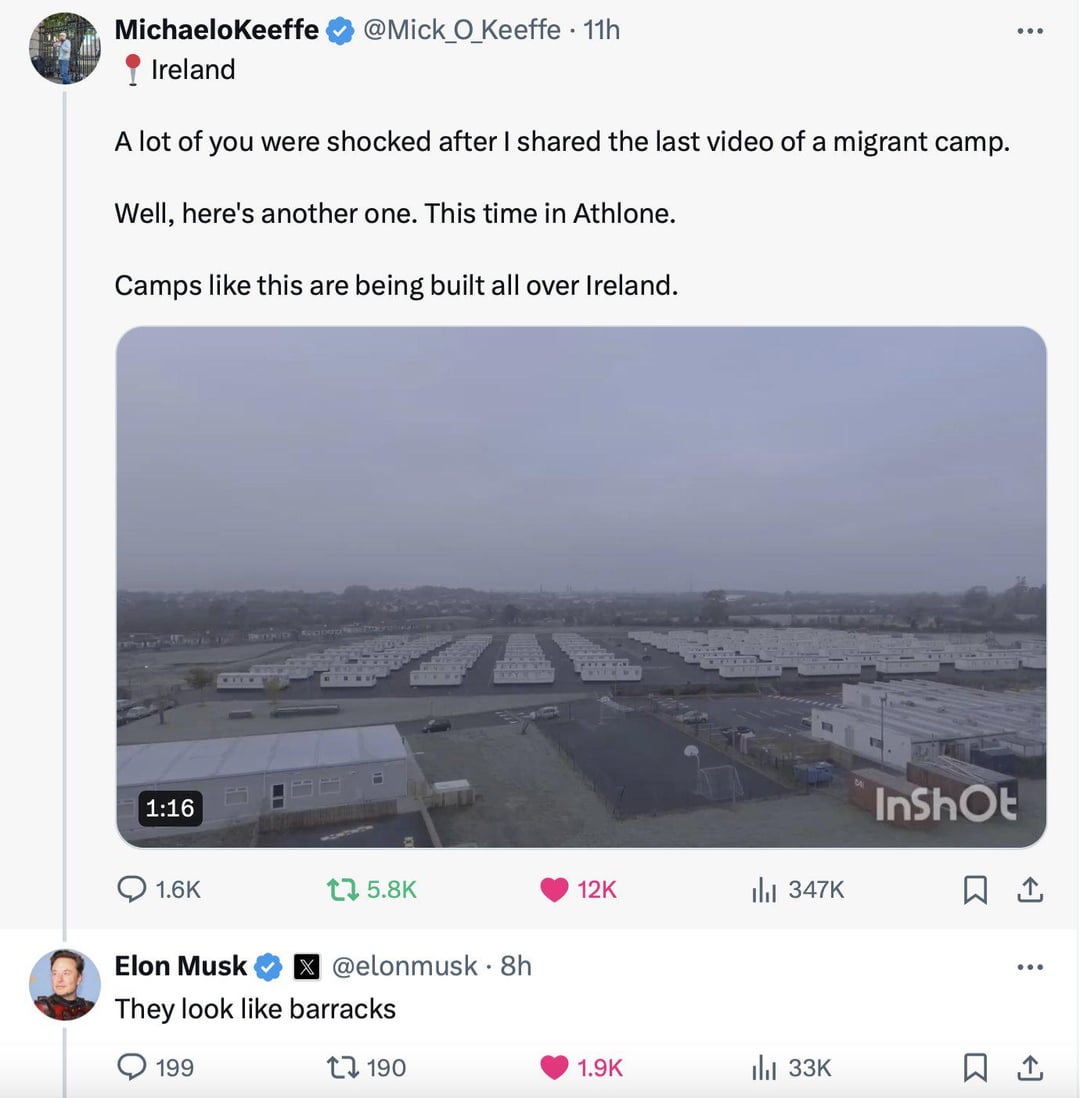Bookmark MichaeloKeeffe's Athlone post
The width and height of the screenshot is (1080, 1098).
click(975, 890)
